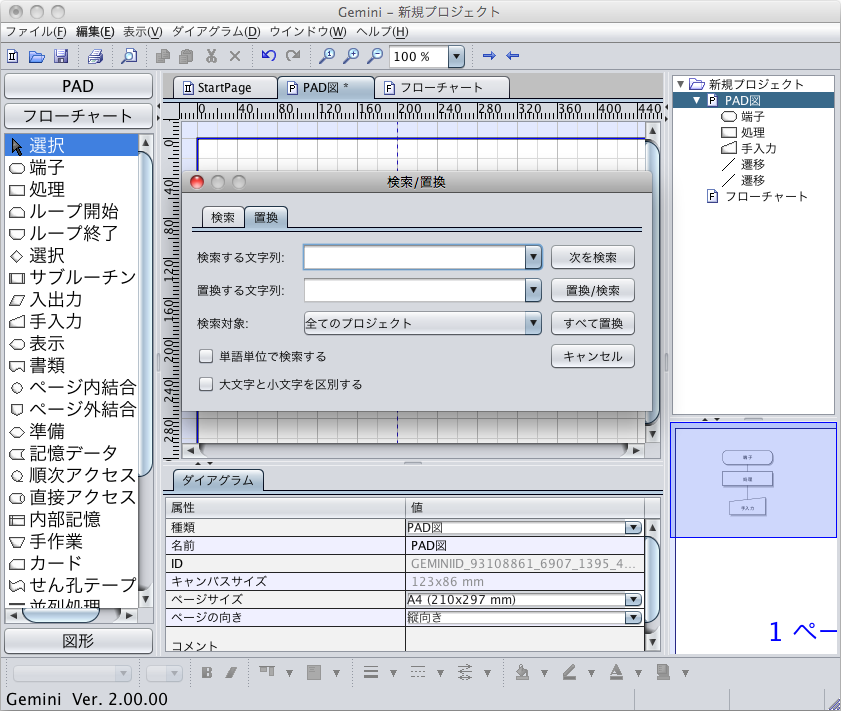
Task: Open the ウインドウ(W) menu
Action: (x=308, y=32)
